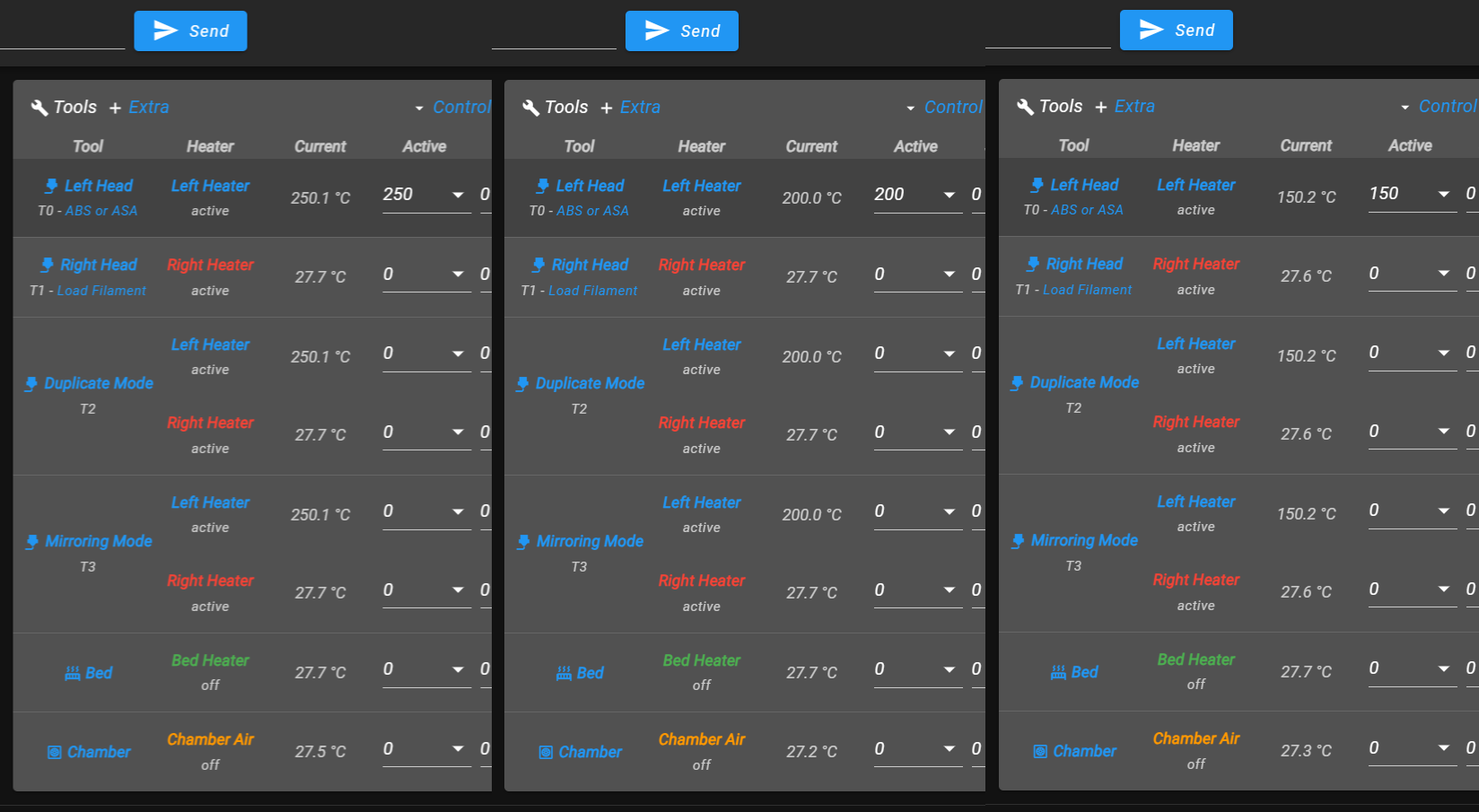Screen dimensions: 1479x812
Task: Toggle Chamber Air heater in the middle panel
Action: coord(702,739)
